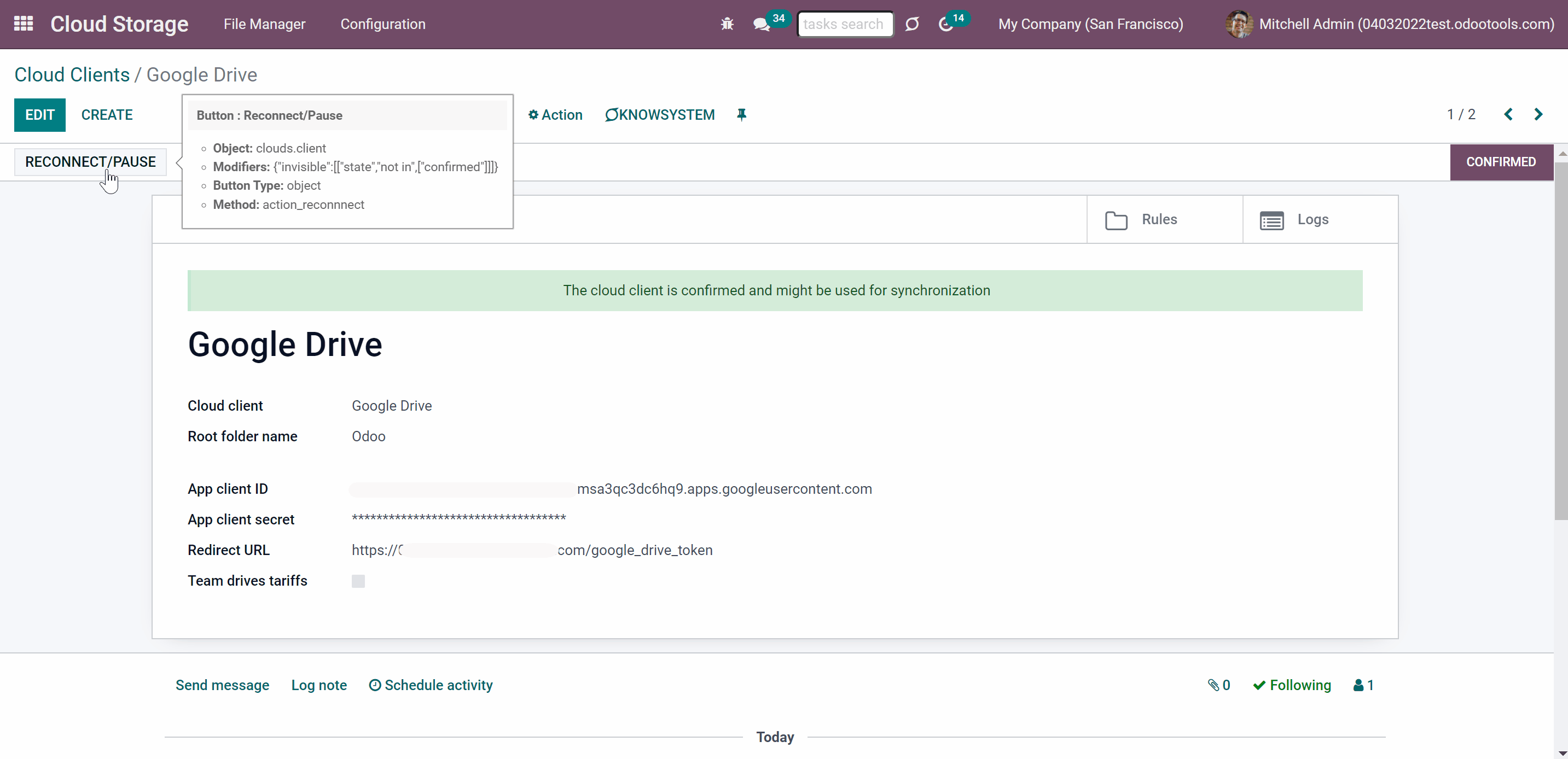This screenshot has width=1568, height=759.
Task: Click the attachments paperclip counter
Action: 1218,685
